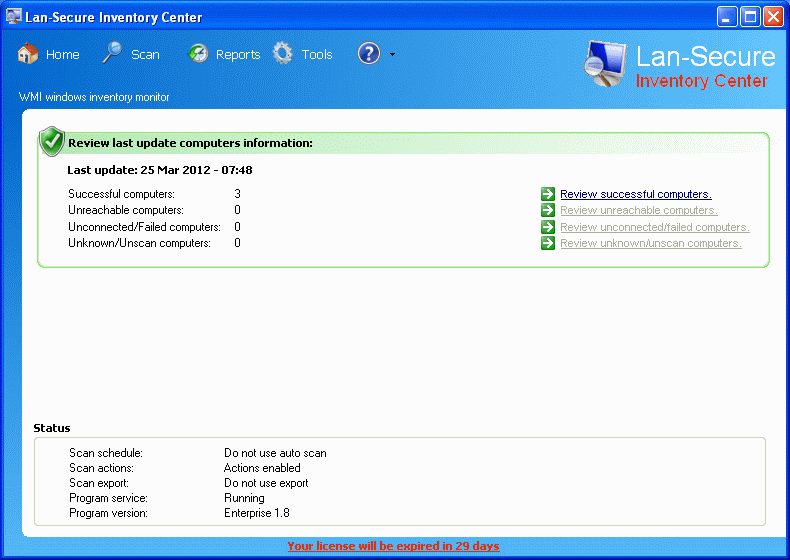Click the license expiry warning link
The image size is (790, 560).
(393, 546)
